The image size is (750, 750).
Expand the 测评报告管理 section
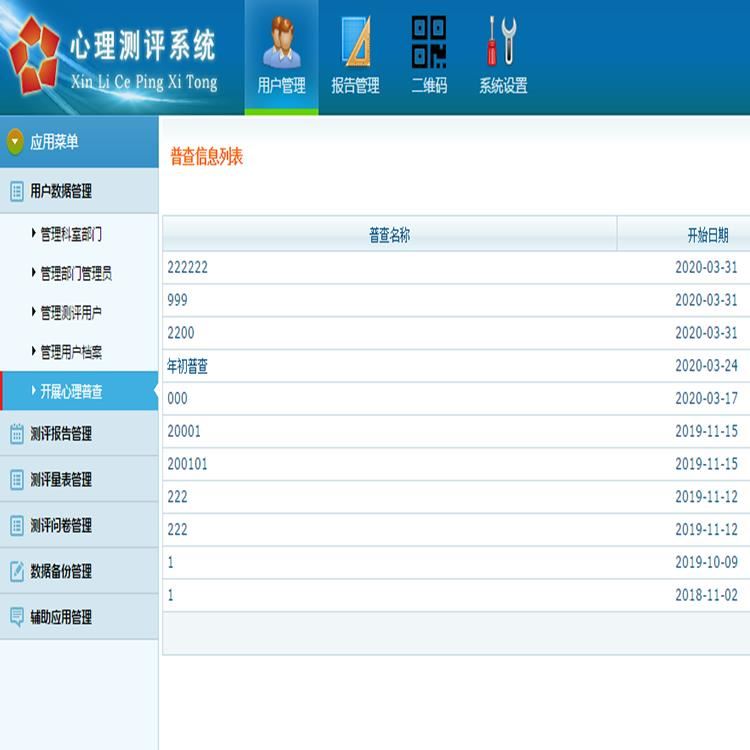(x=79, y=434)
